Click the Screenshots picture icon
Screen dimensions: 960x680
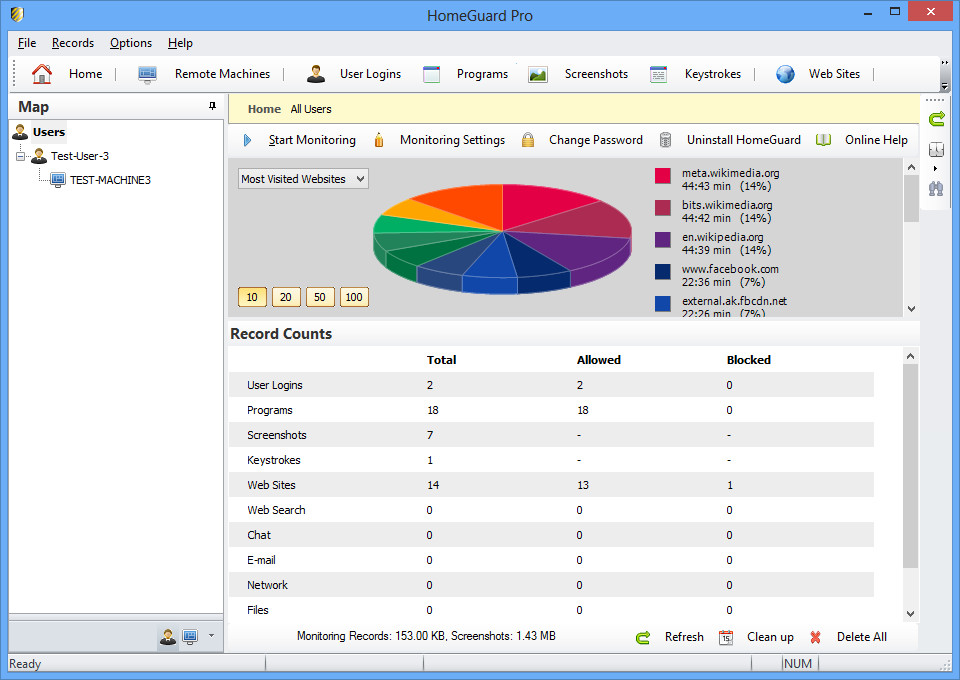(x=538, y=74)
